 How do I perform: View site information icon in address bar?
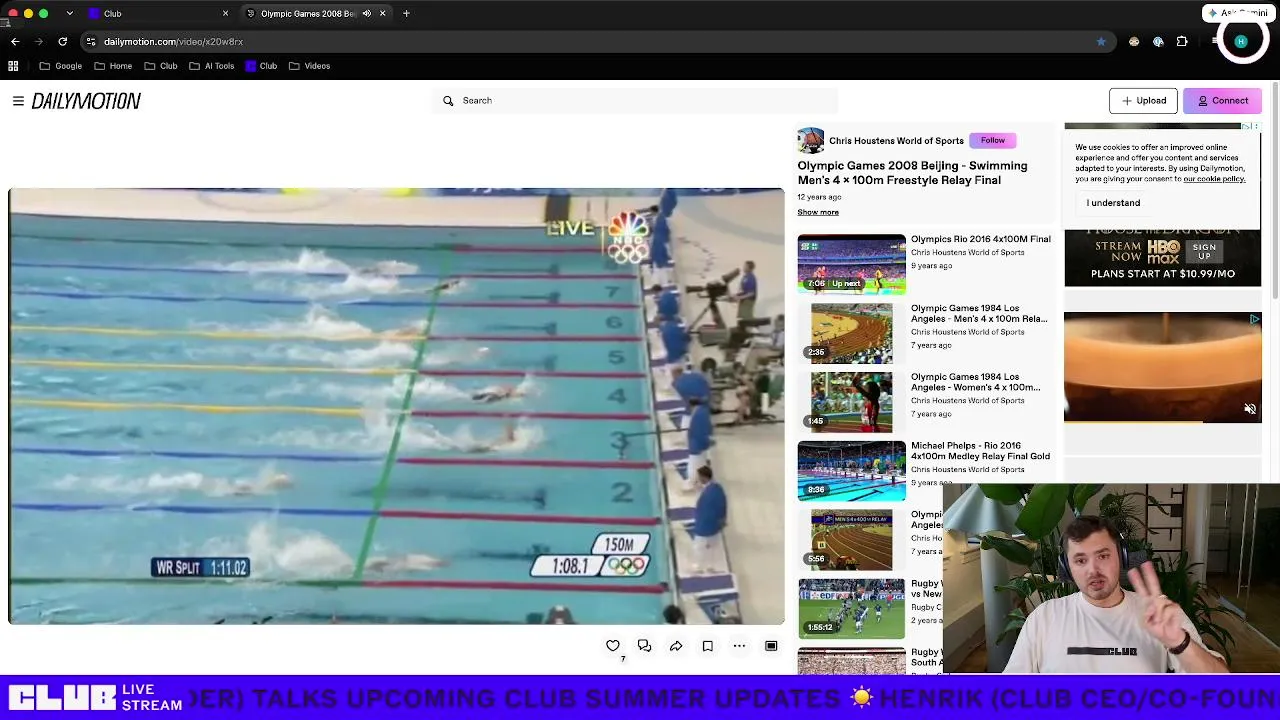[x=91, y=42]
